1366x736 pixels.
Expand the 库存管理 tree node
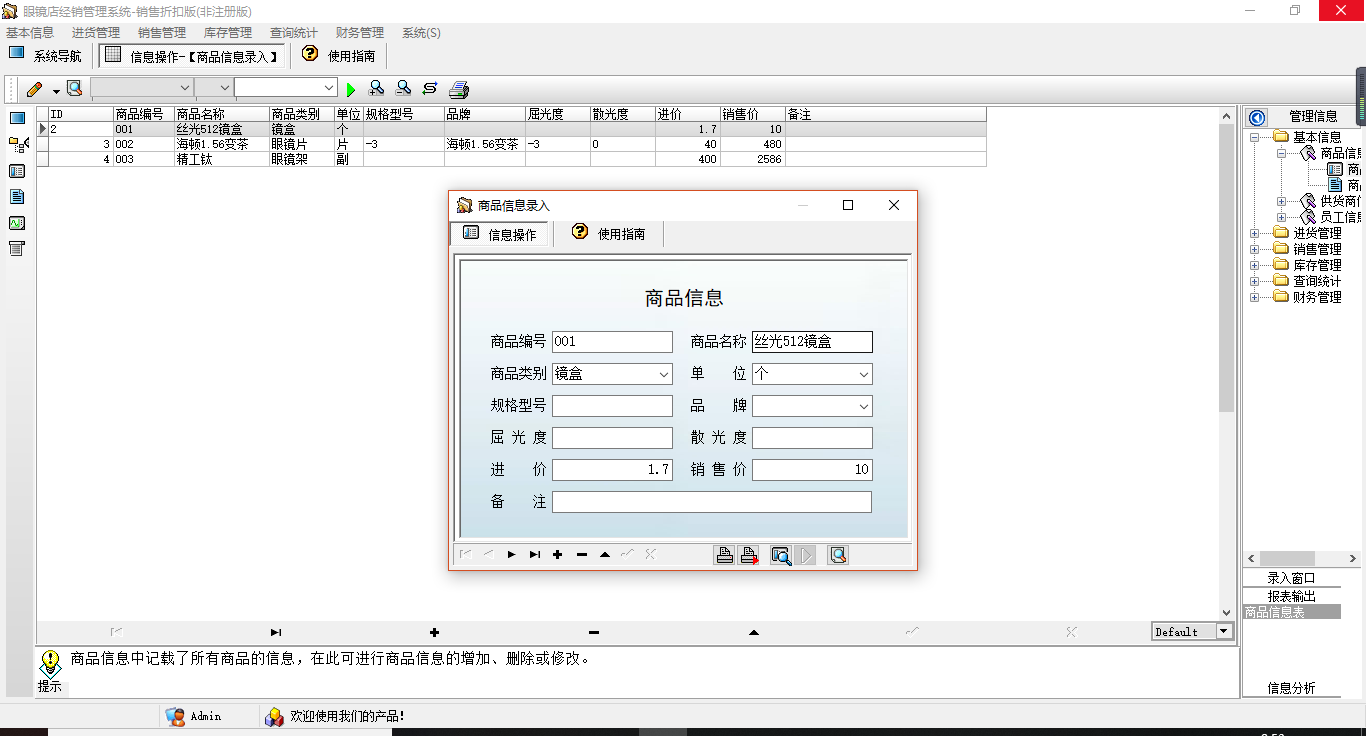pyautogui.click(x=1255, y=265)
